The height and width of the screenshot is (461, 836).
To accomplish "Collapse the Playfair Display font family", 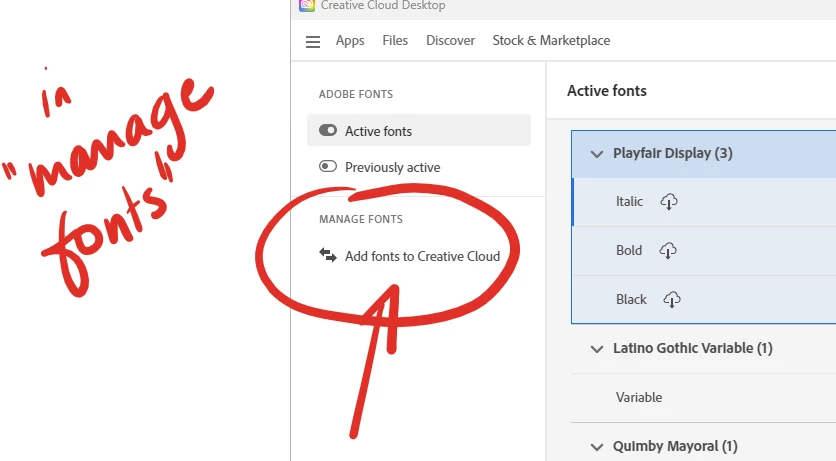I will [x=597, y=154].
